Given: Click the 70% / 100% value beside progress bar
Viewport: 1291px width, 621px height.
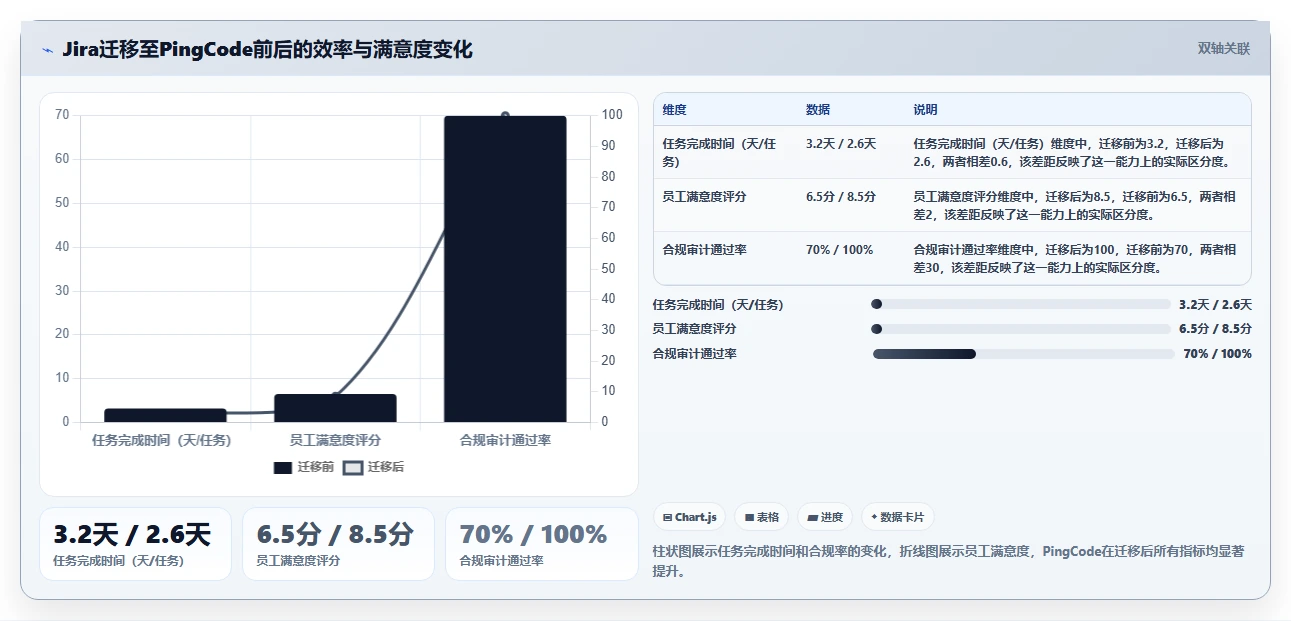Looking at the screenshot, I should 1217,354.
